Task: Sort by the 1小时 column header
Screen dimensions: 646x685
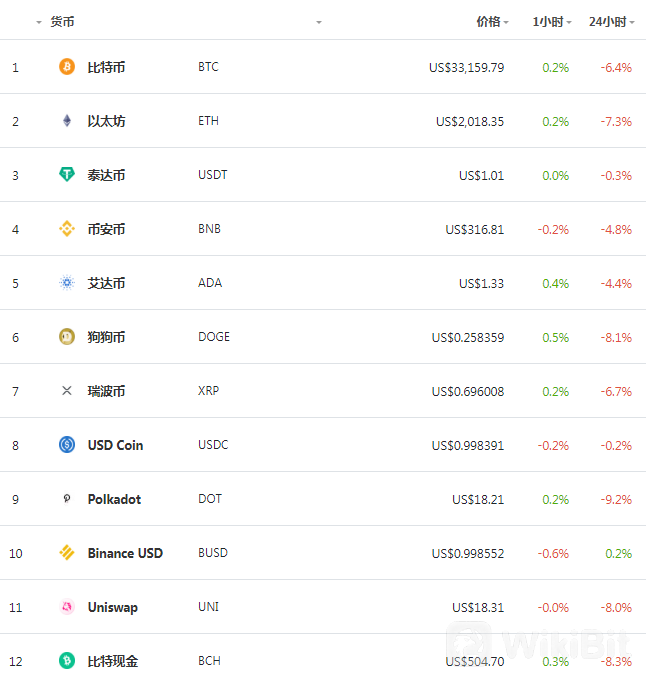Action: 552,22
